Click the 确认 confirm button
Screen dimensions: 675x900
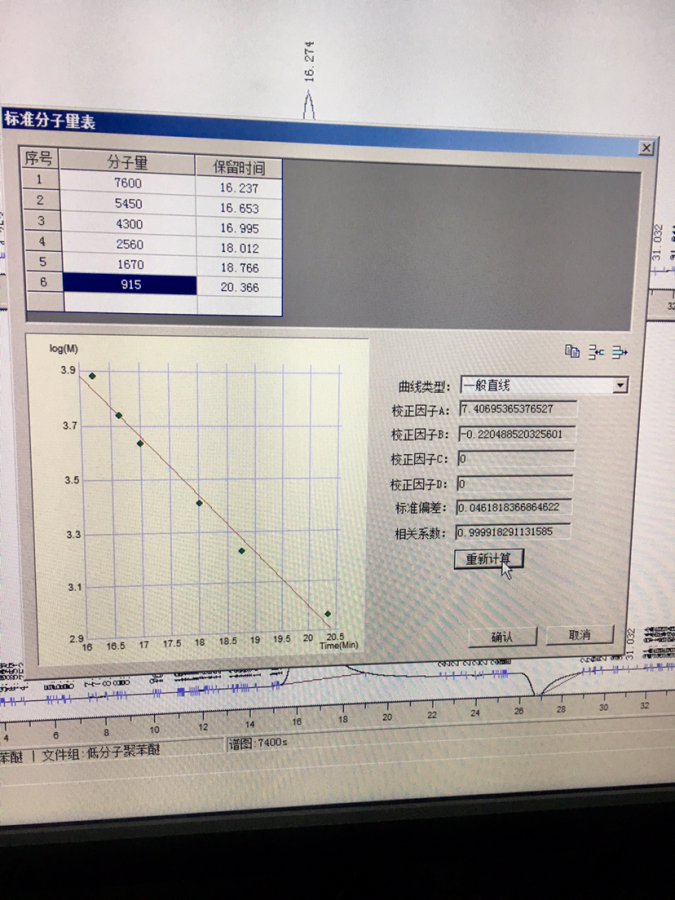pos(502,636)
